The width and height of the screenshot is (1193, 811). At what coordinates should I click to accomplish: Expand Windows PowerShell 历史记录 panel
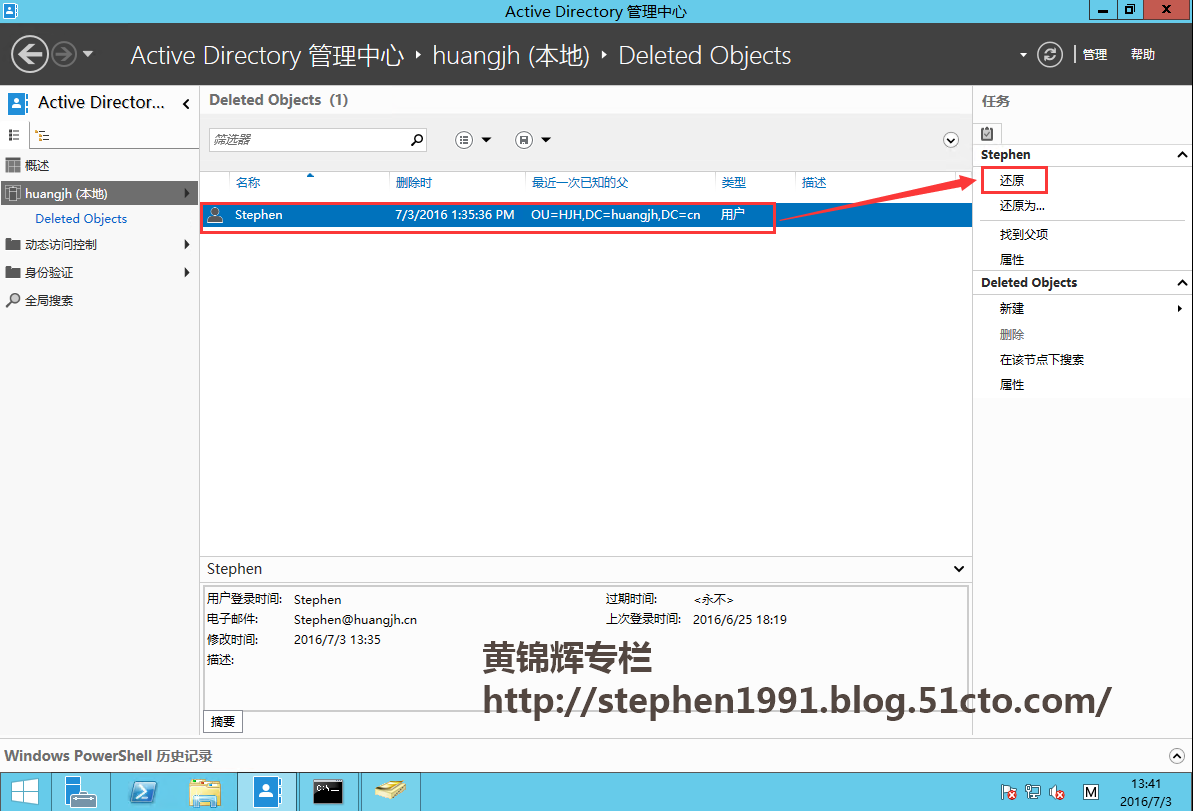pyautogui.click(x=1176, y=755)
